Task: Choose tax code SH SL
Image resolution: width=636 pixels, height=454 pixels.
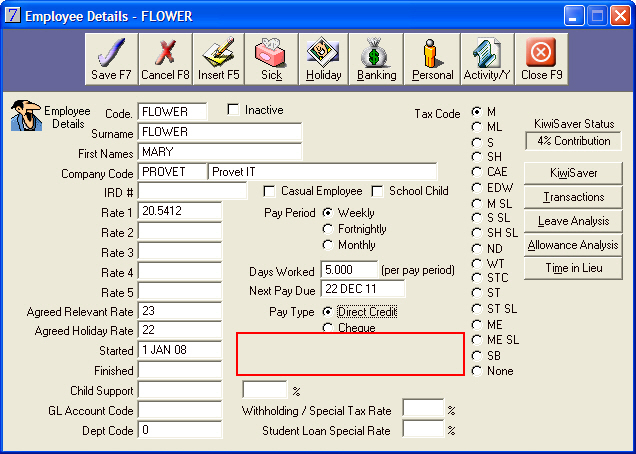Action: tap(477, 233)
